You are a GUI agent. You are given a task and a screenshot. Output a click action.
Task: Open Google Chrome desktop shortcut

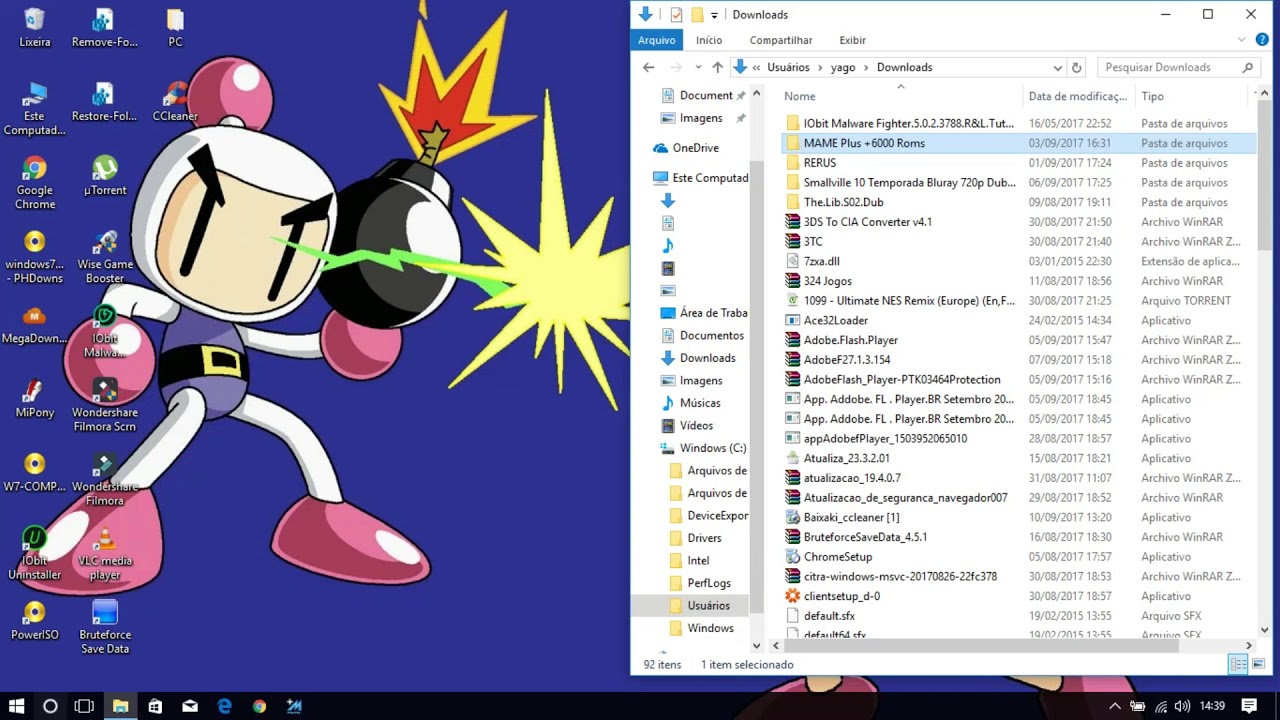tap(35, 181)
